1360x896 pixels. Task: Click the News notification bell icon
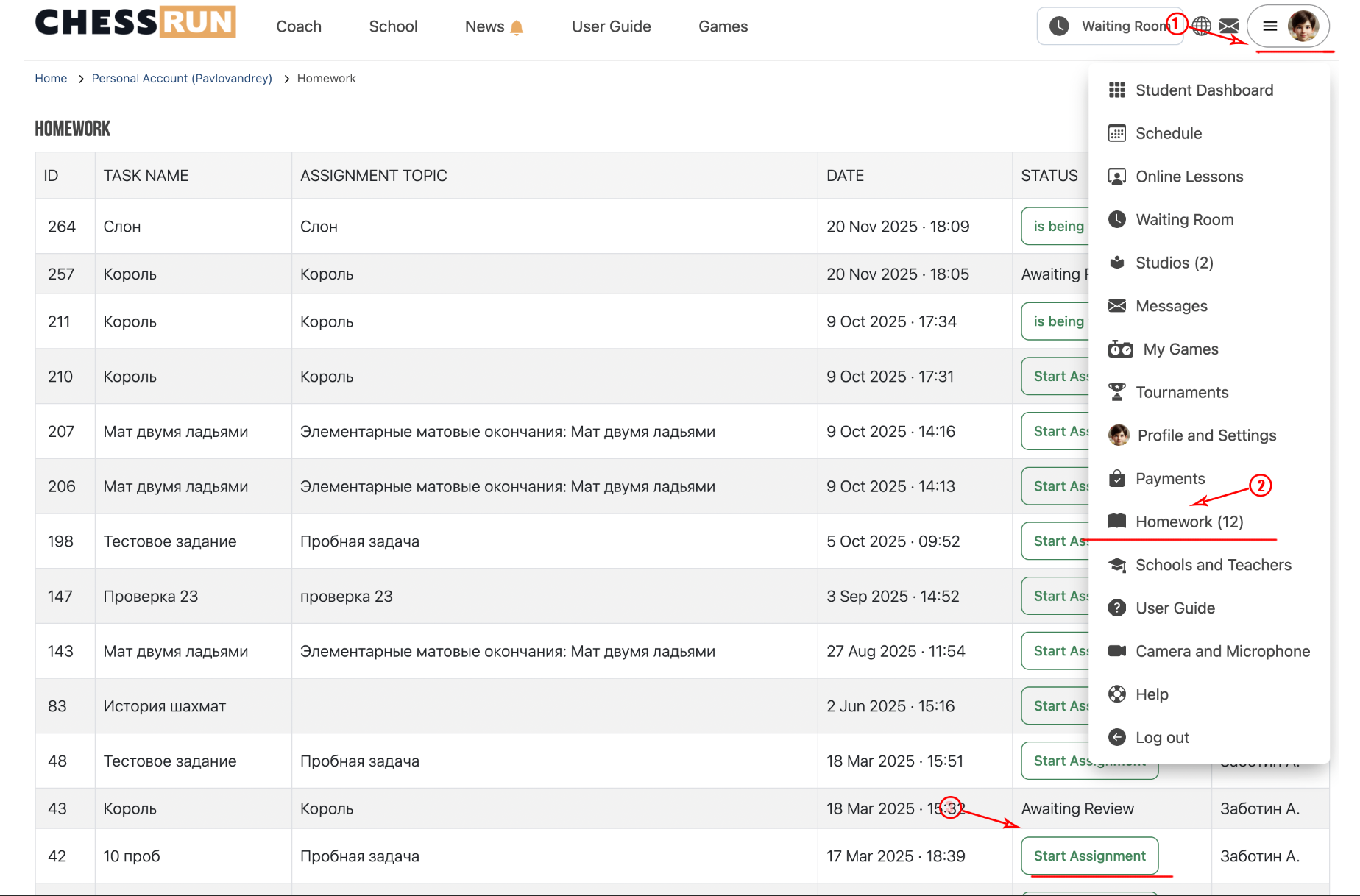[x=517, y=27]
